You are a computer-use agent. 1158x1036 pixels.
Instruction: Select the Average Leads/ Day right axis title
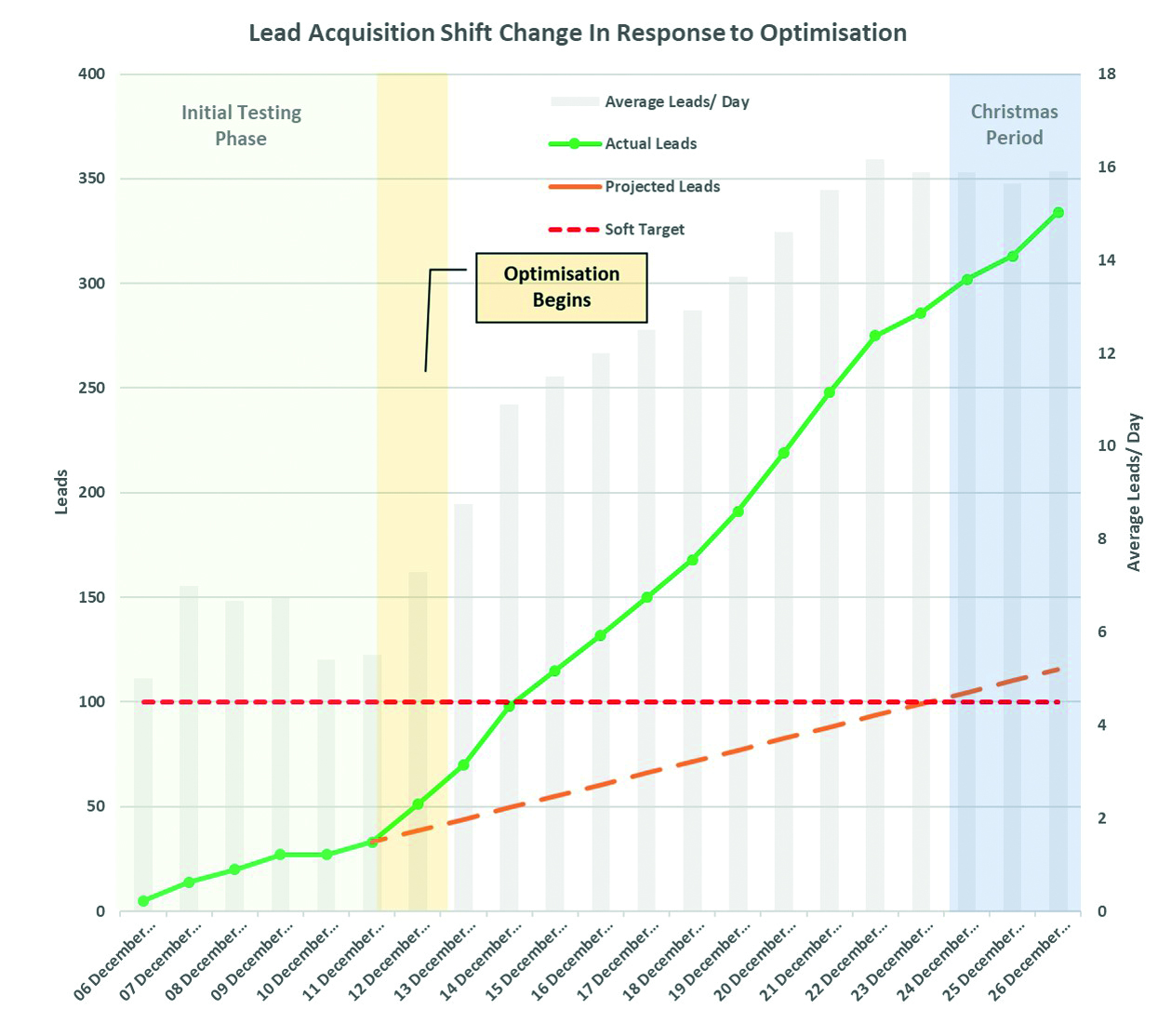click(1134, 492)
